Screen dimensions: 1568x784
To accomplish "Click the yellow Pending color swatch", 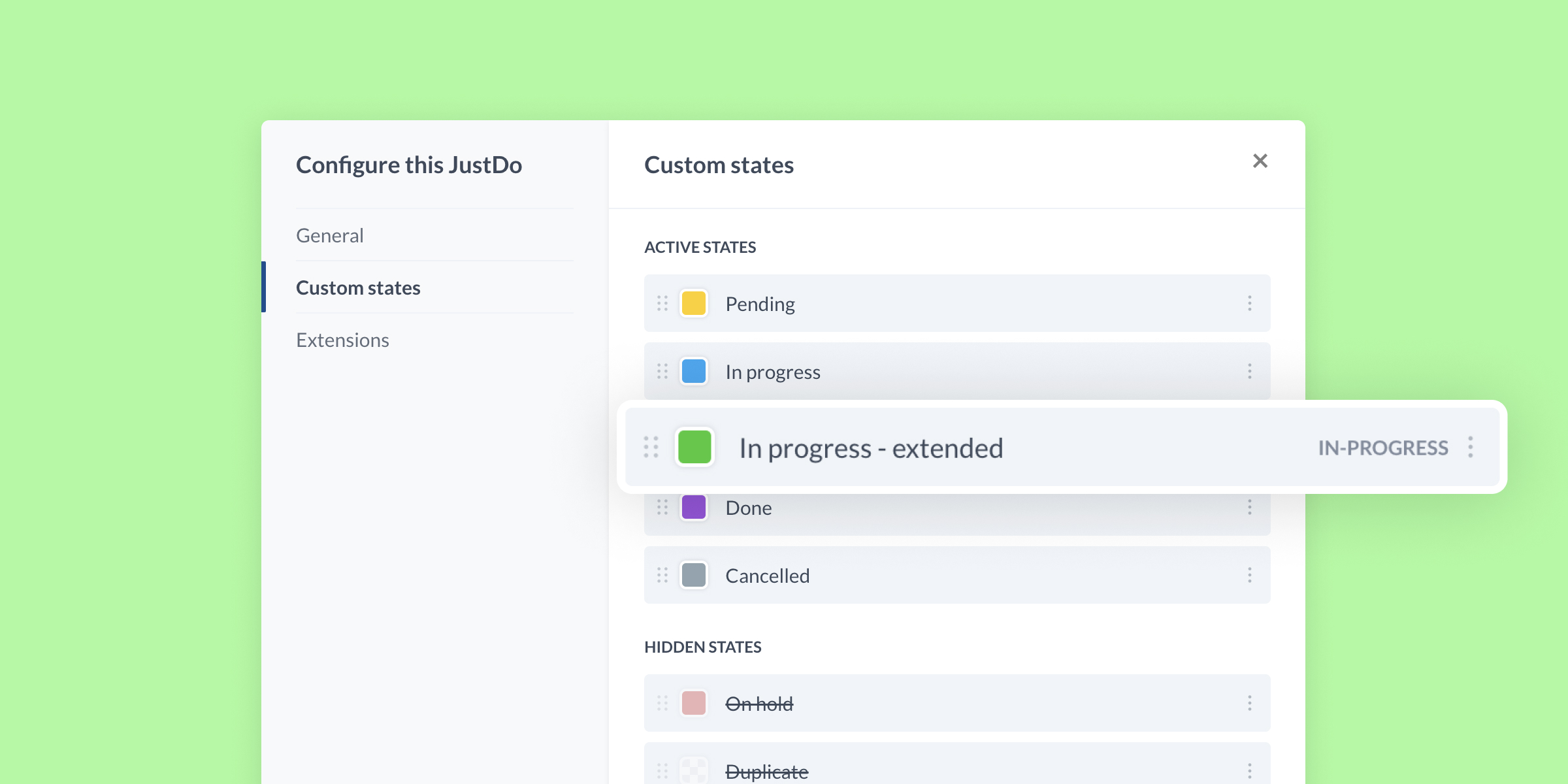I will click(x=693, y=303).
